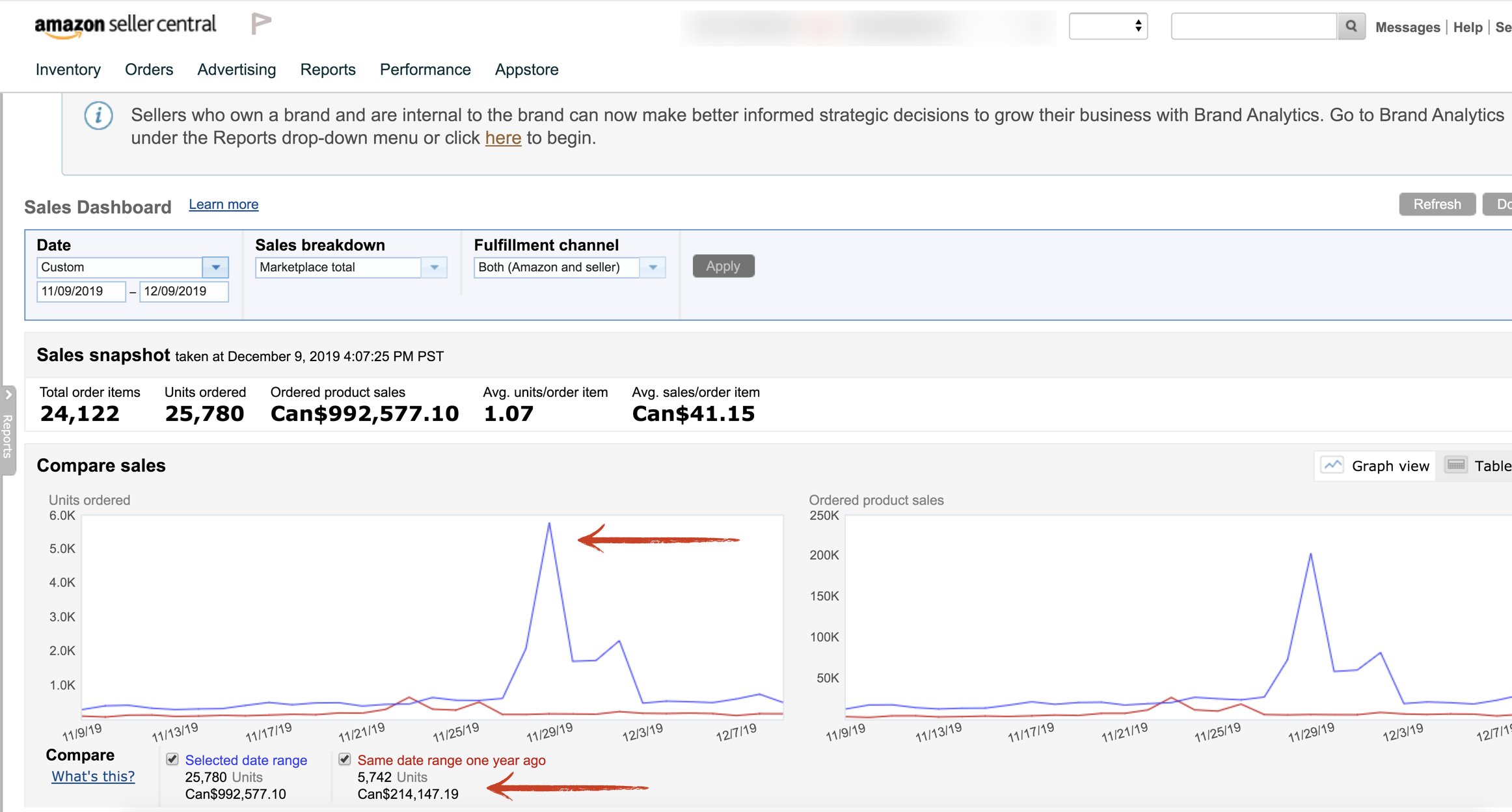Click the Compare sales heading
The width and height of the screenshot is (1512, 812).
click(101, 466)
